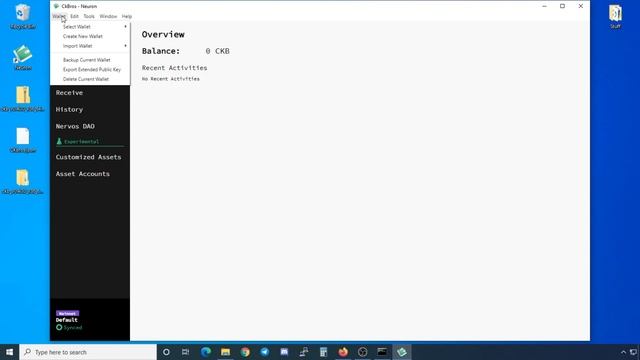The image size is (640, 360).
Task: Open Google Chrome from taskbar
Action: coord(245,352)
